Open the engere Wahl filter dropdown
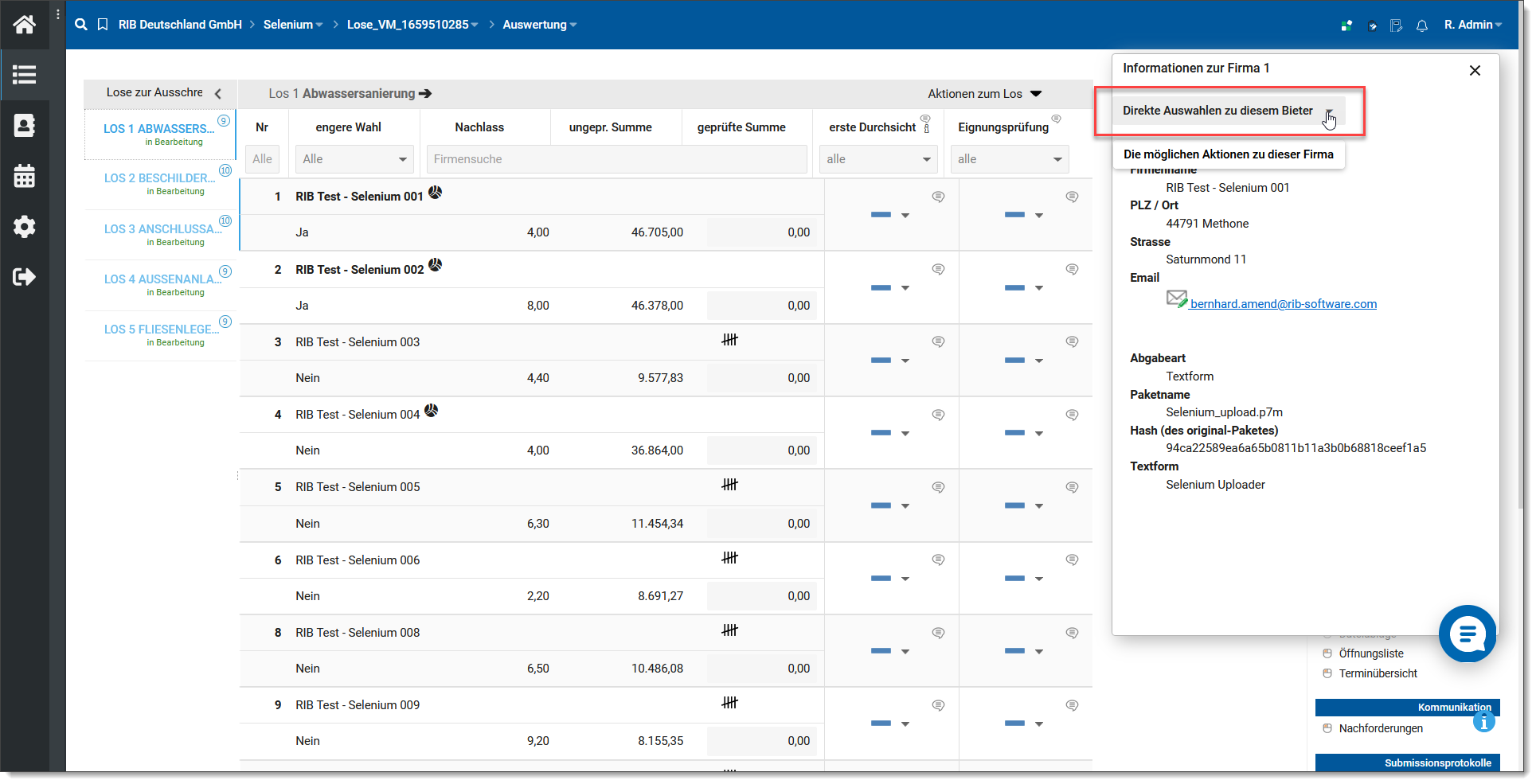Screen dimensions: 1536x784 click(x=354, y=159)
